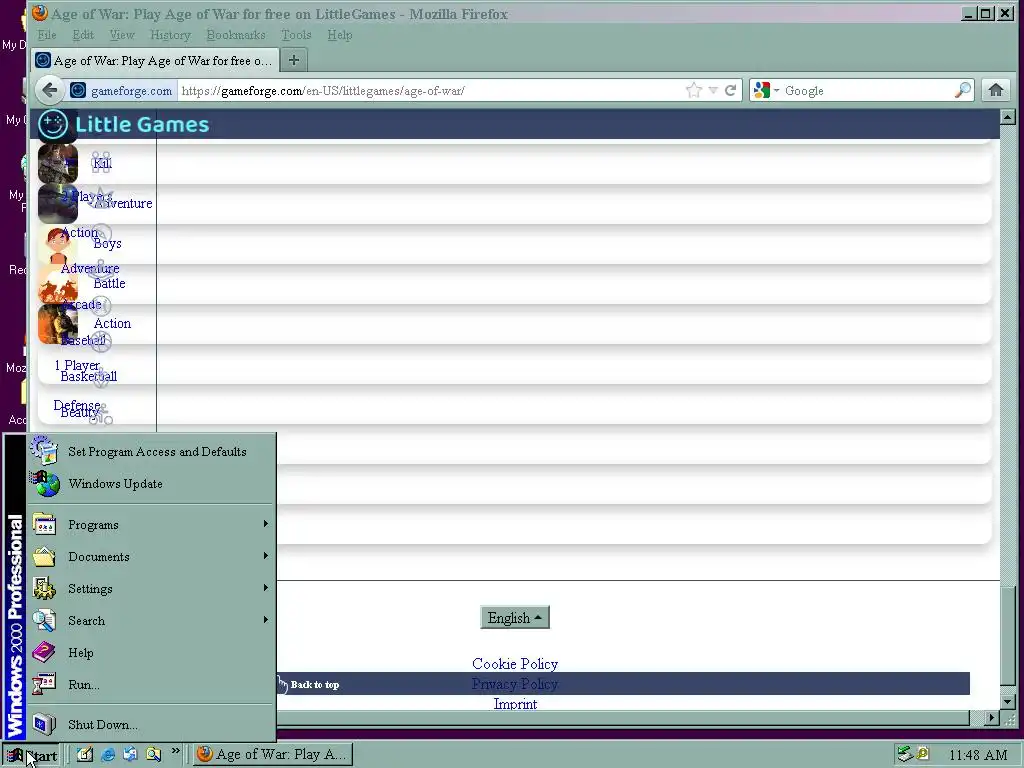Image resolution: width=1024 pixels, height=768 pixels.
Task: Expand the Documents submenu
Action: point(152,556)
